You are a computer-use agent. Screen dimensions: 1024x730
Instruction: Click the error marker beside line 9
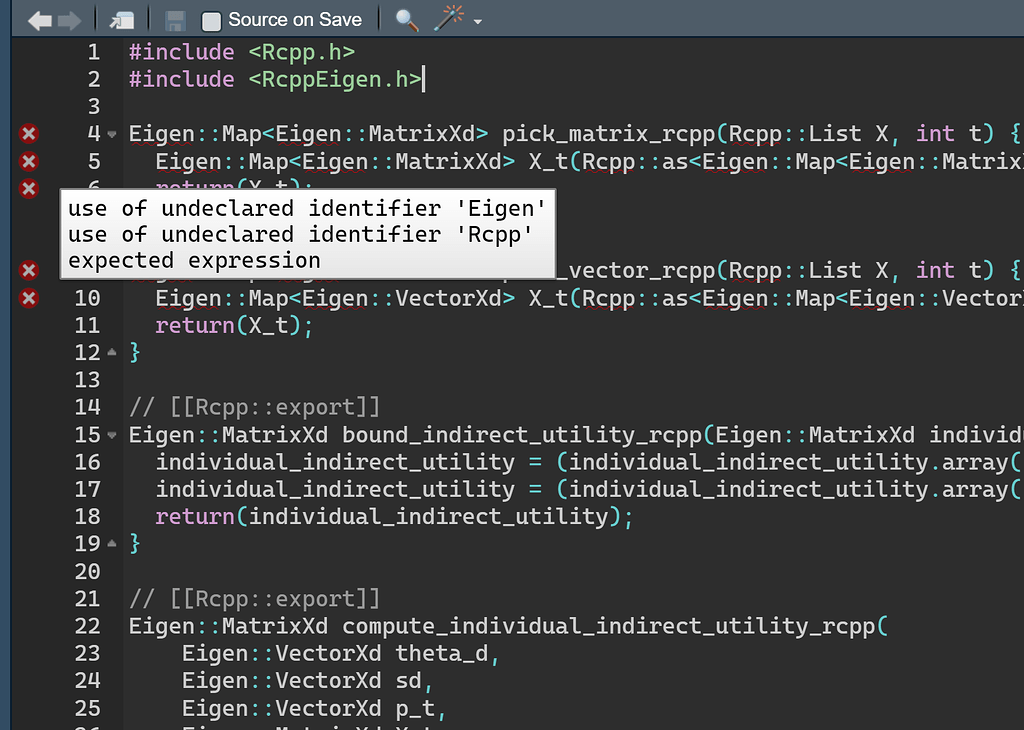(x=29, y=270)
